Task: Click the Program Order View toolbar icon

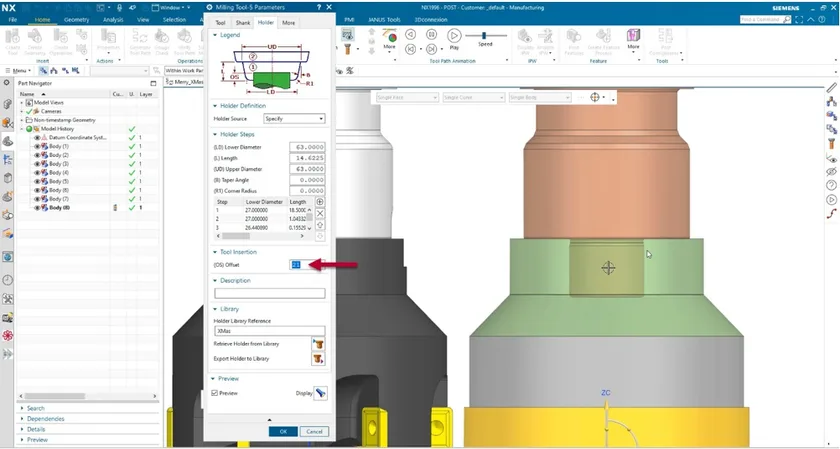Action: [x=44, y=70]
